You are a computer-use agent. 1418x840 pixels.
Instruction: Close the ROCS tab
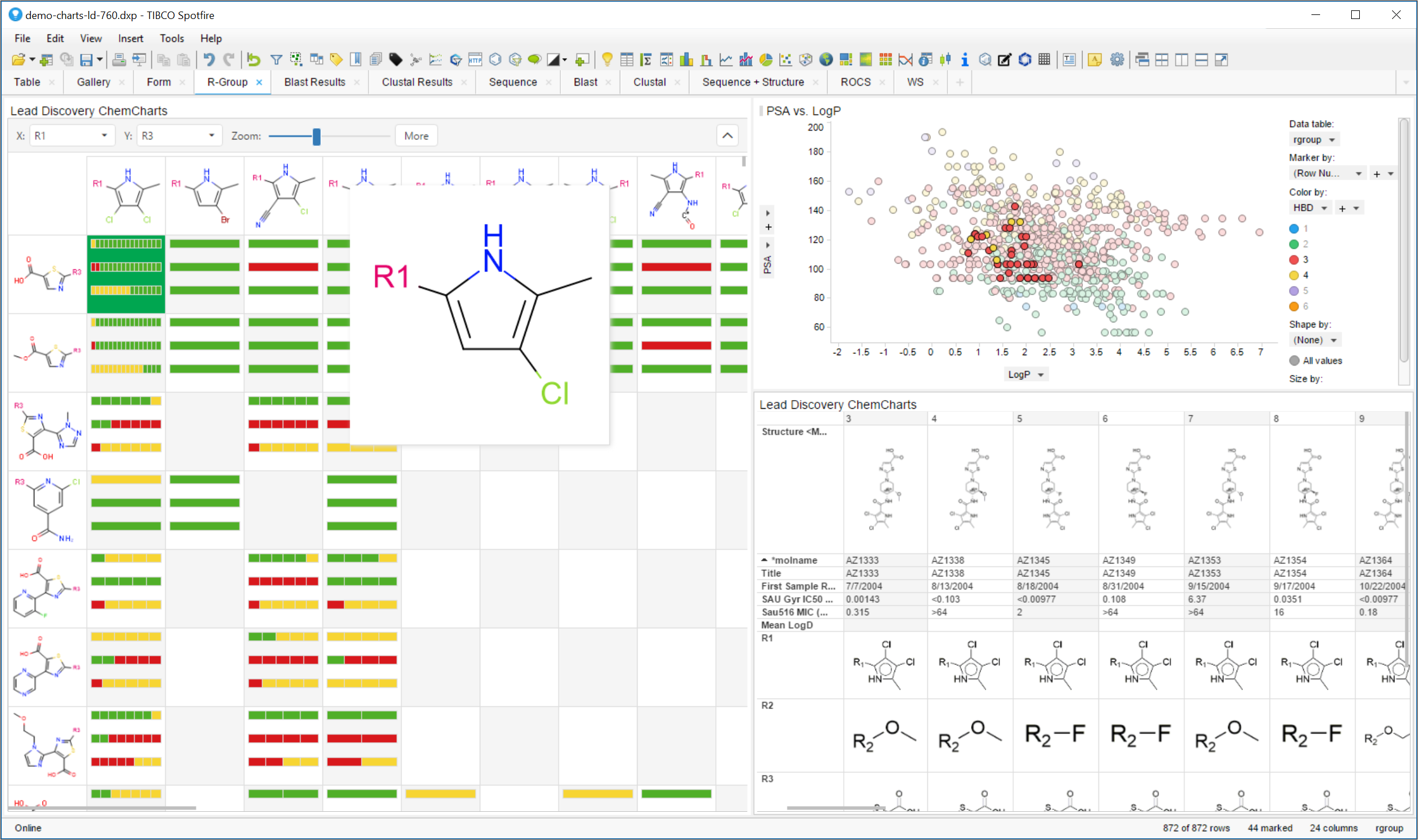tap(882, 82)
